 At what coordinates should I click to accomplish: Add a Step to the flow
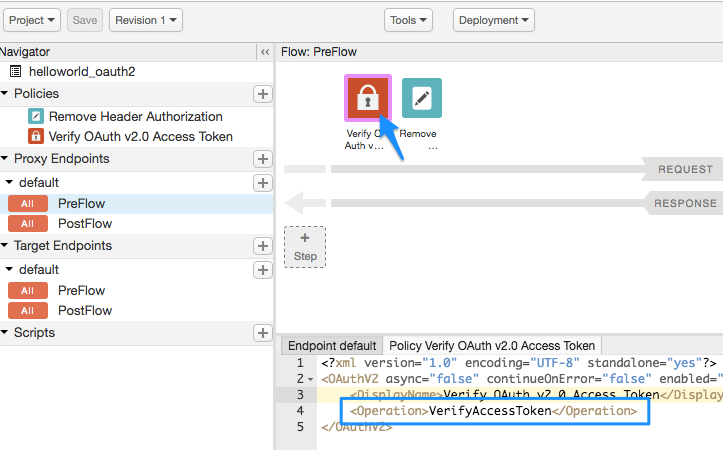(x=305, y=247)
